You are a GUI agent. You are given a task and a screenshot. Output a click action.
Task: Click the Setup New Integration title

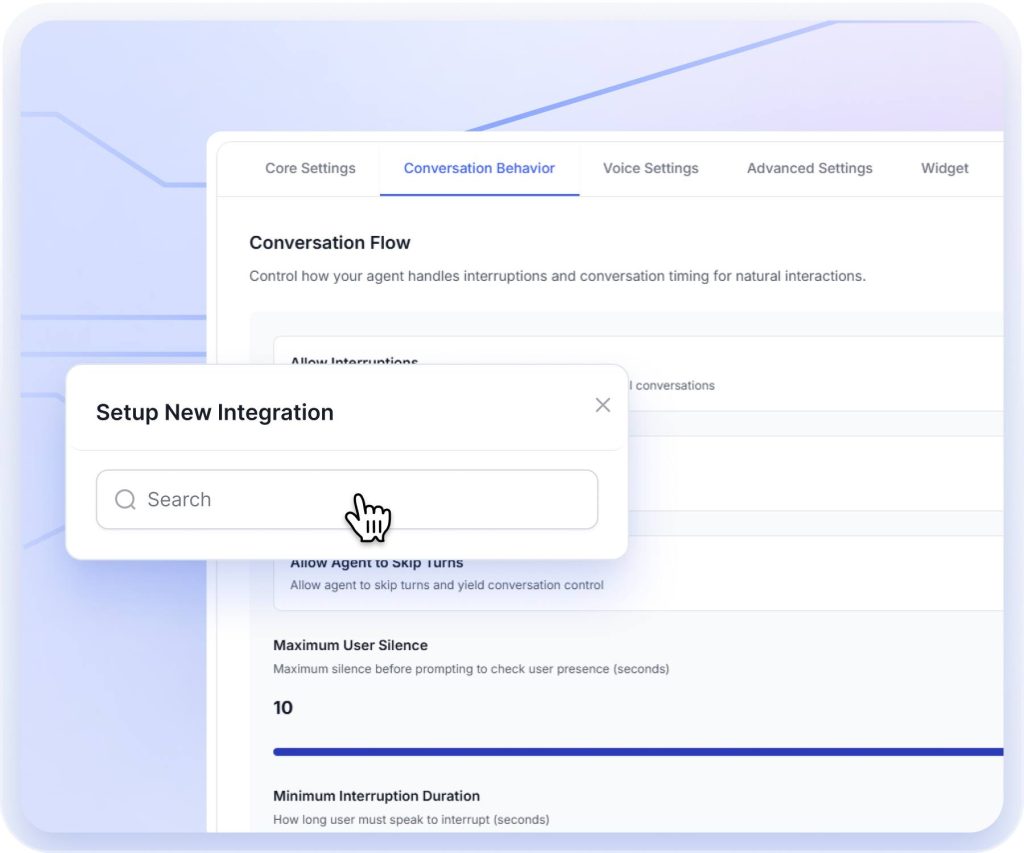point(215,412)
